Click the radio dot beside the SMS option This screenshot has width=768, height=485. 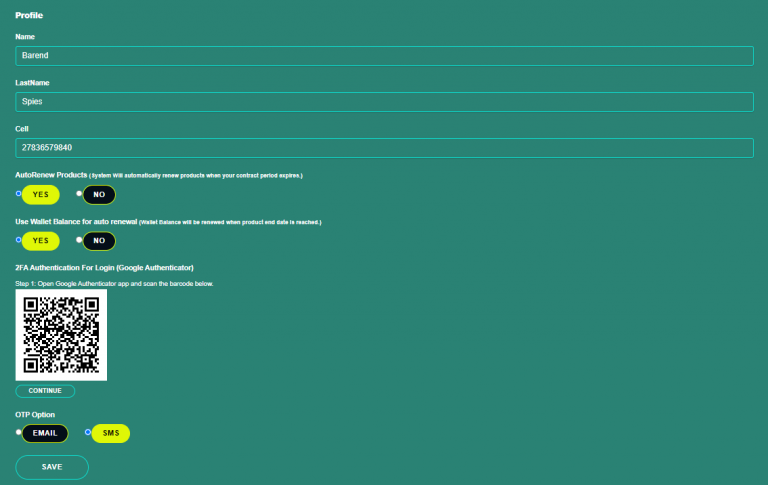pos(88,432)
